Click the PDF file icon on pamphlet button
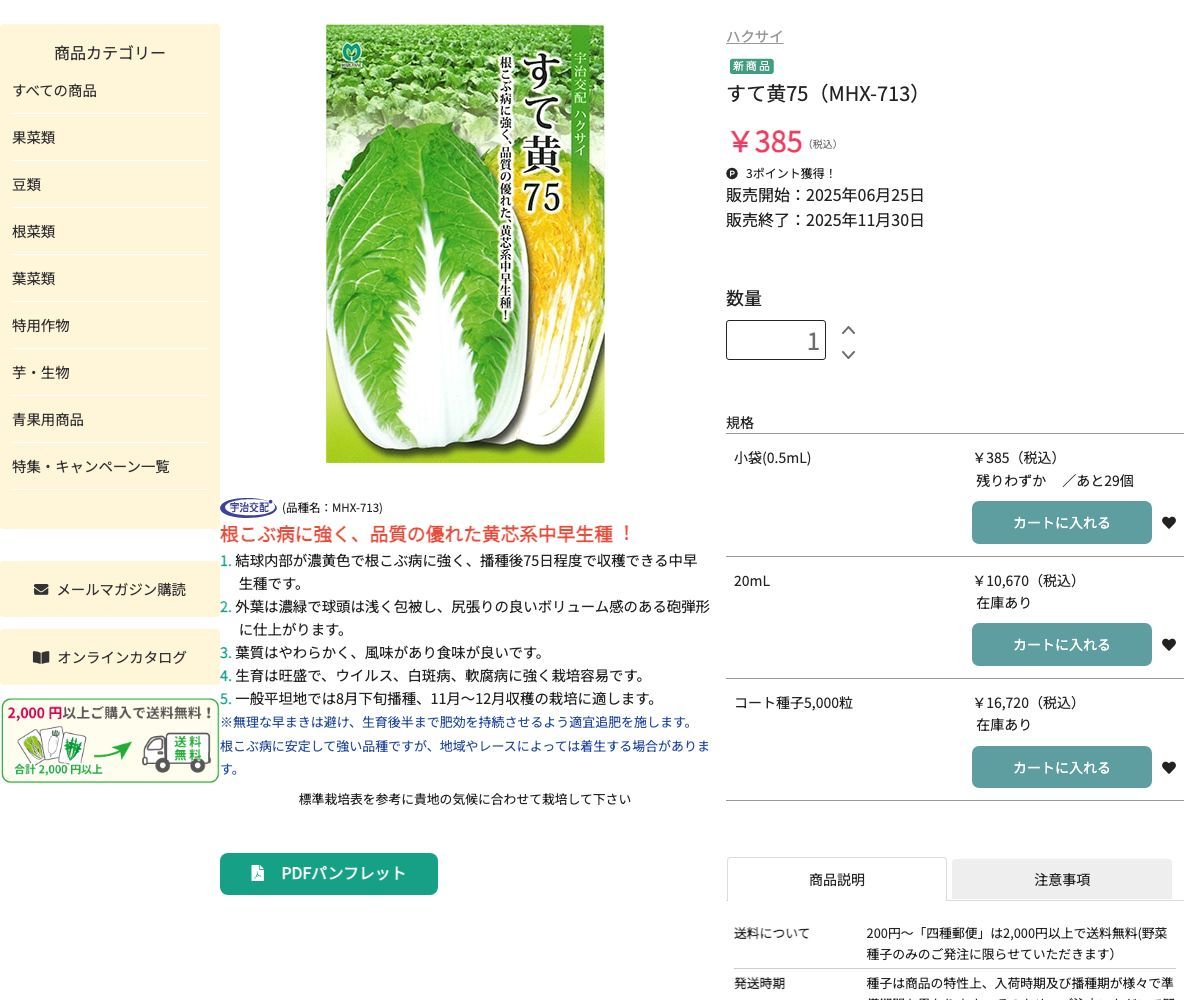Viewport: 1200px width, 1000px height. tap(258, 873)
